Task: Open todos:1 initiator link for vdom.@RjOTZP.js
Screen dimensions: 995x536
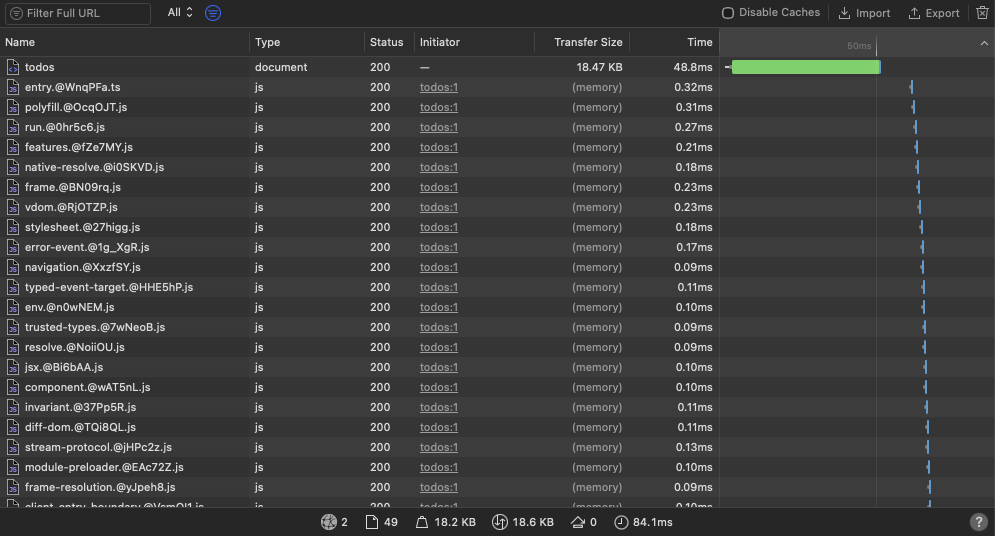Action: tap(438, 207)
